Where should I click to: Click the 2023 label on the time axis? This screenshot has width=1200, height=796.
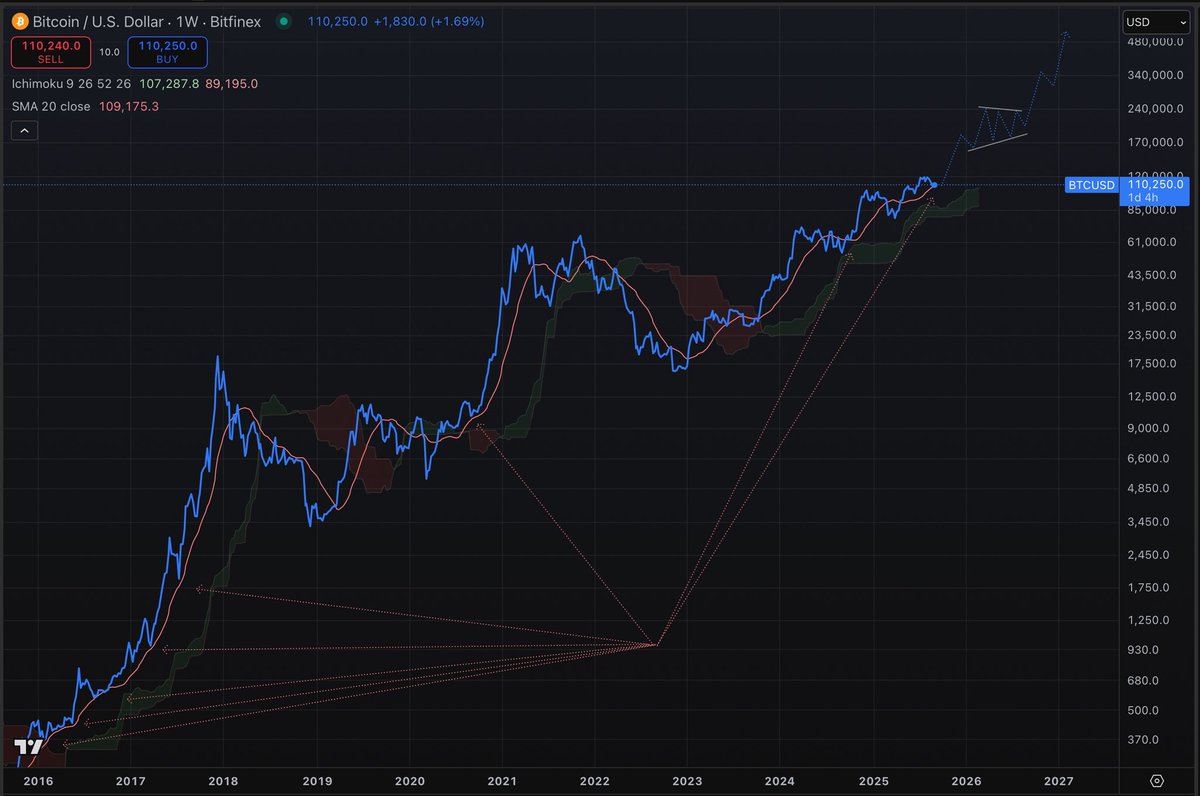coord(687,780)
